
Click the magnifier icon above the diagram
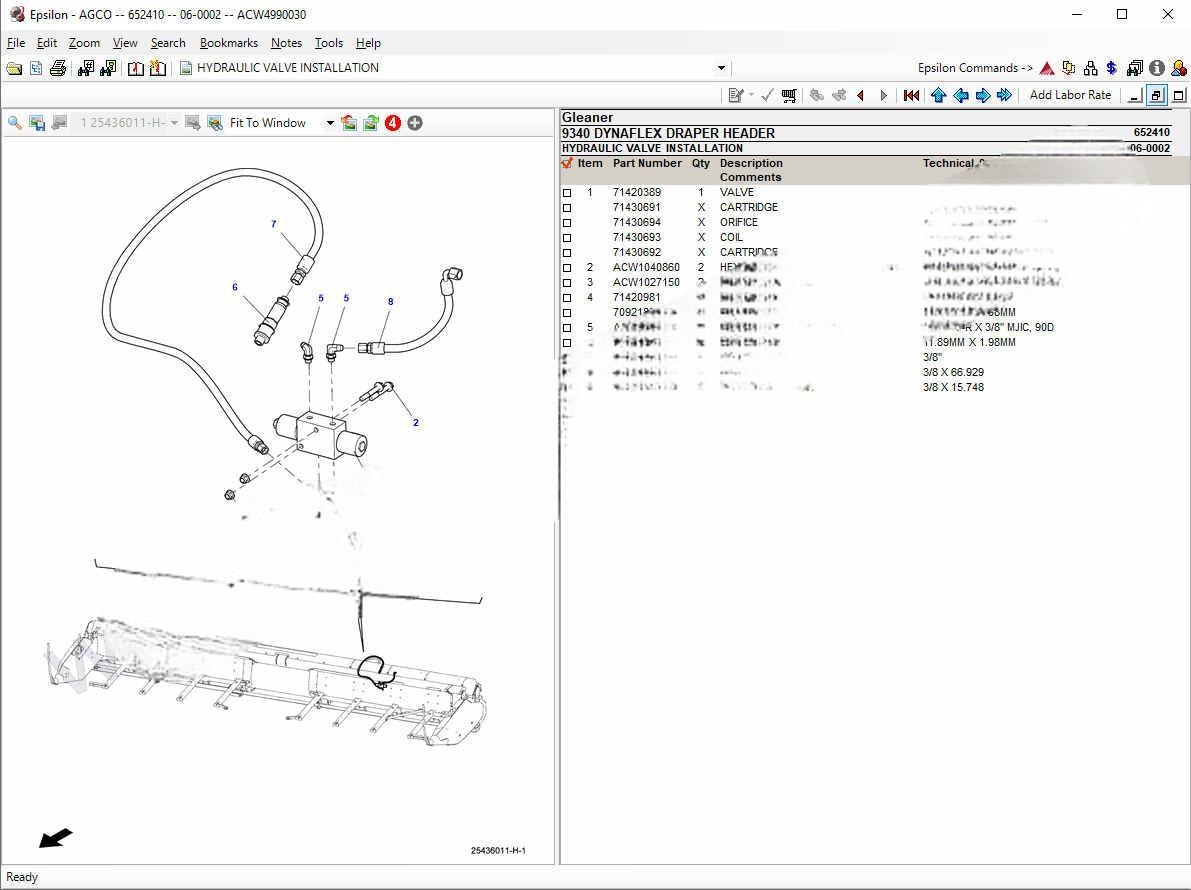[x=15, y=123]
